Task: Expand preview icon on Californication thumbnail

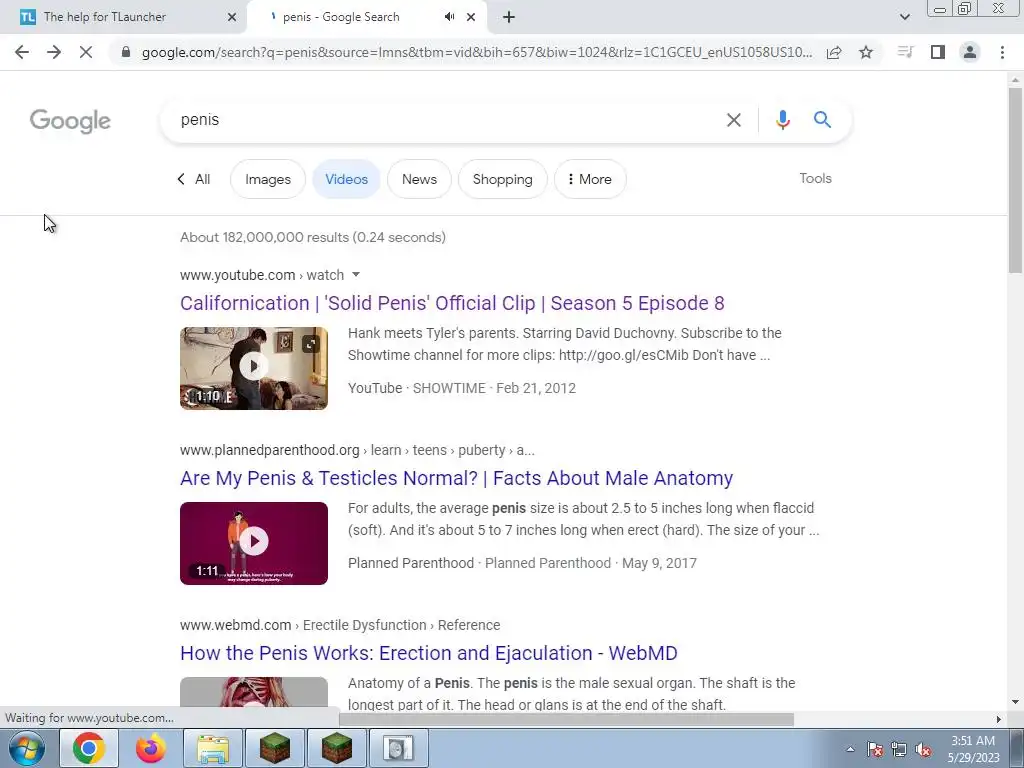Action: tap(311, 344)
